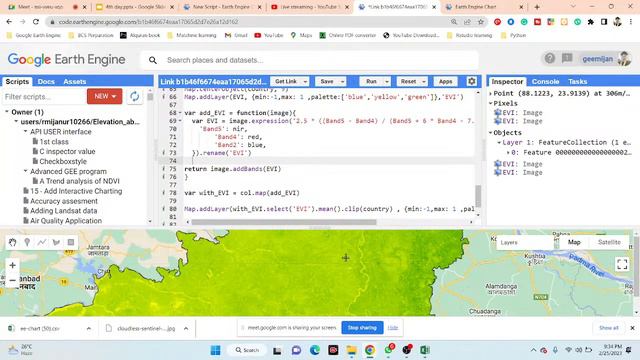Click Show all downloads

(x=609, y=328)
